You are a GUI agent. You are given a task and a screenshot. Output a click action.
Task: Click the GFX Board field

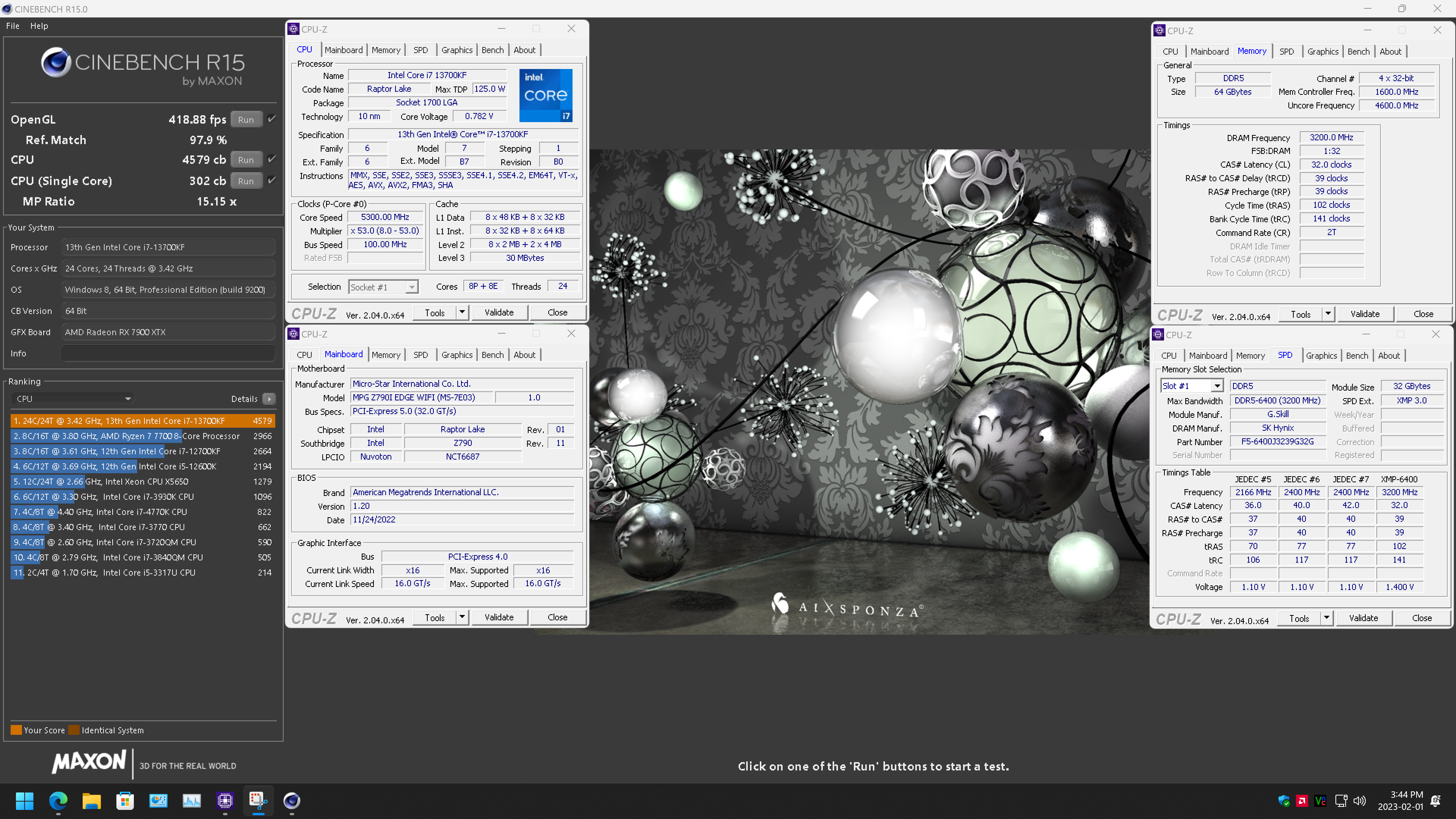click(x=168, y=332)
